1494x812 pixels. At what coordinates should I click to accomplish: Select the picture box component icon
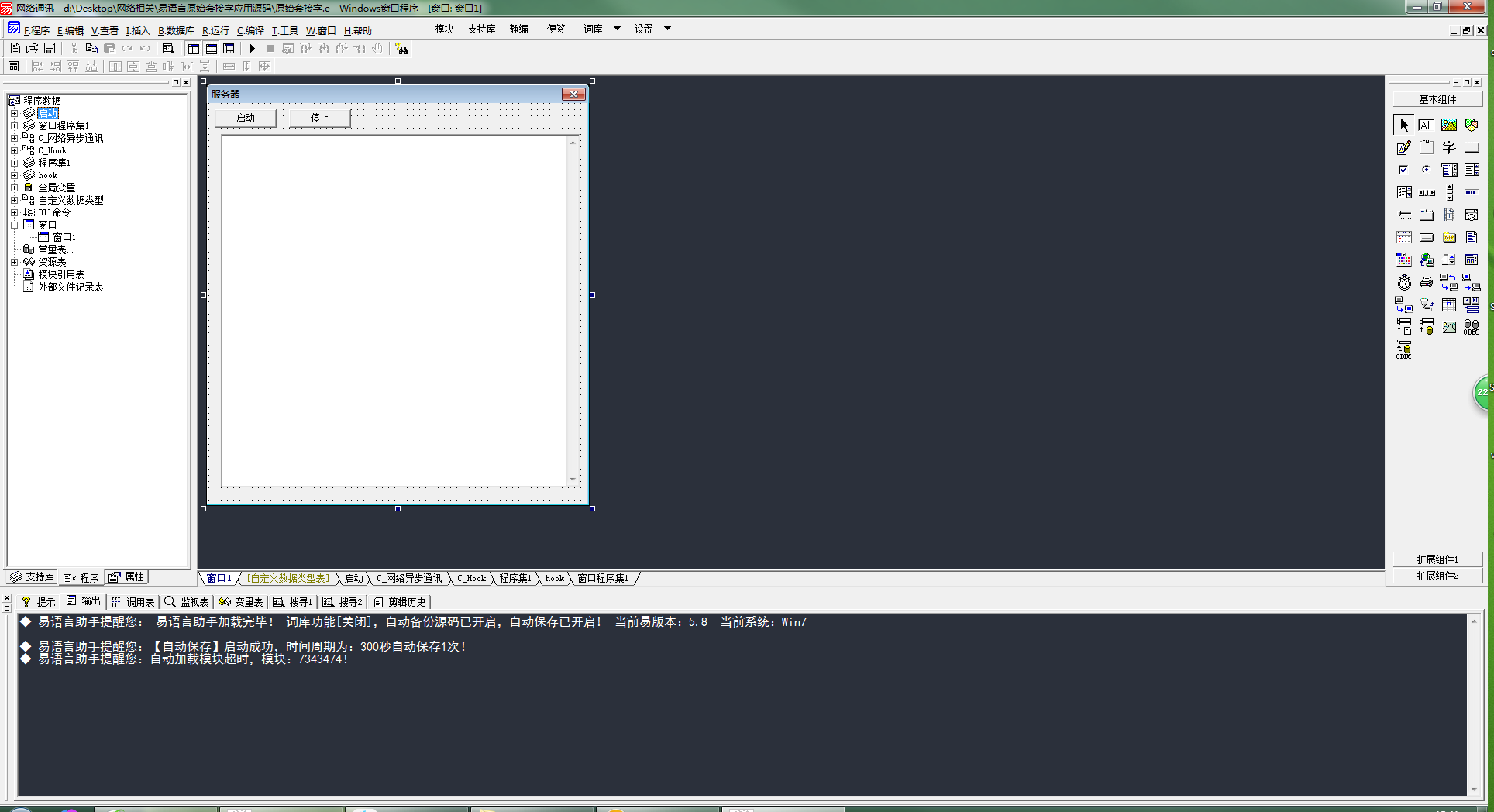(1448, 125)
